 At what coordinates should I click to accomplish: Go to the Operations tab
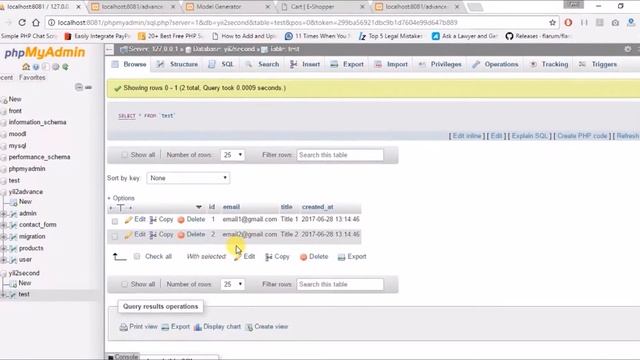(496, 64)
